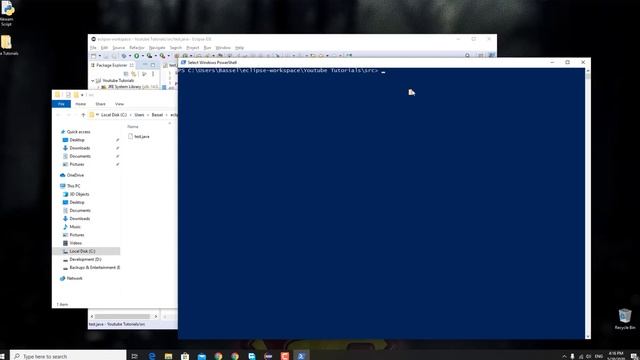Click the PowerShell window vertical scrollbar
Viewport: 640px width, 360px height.
(588, 204)
